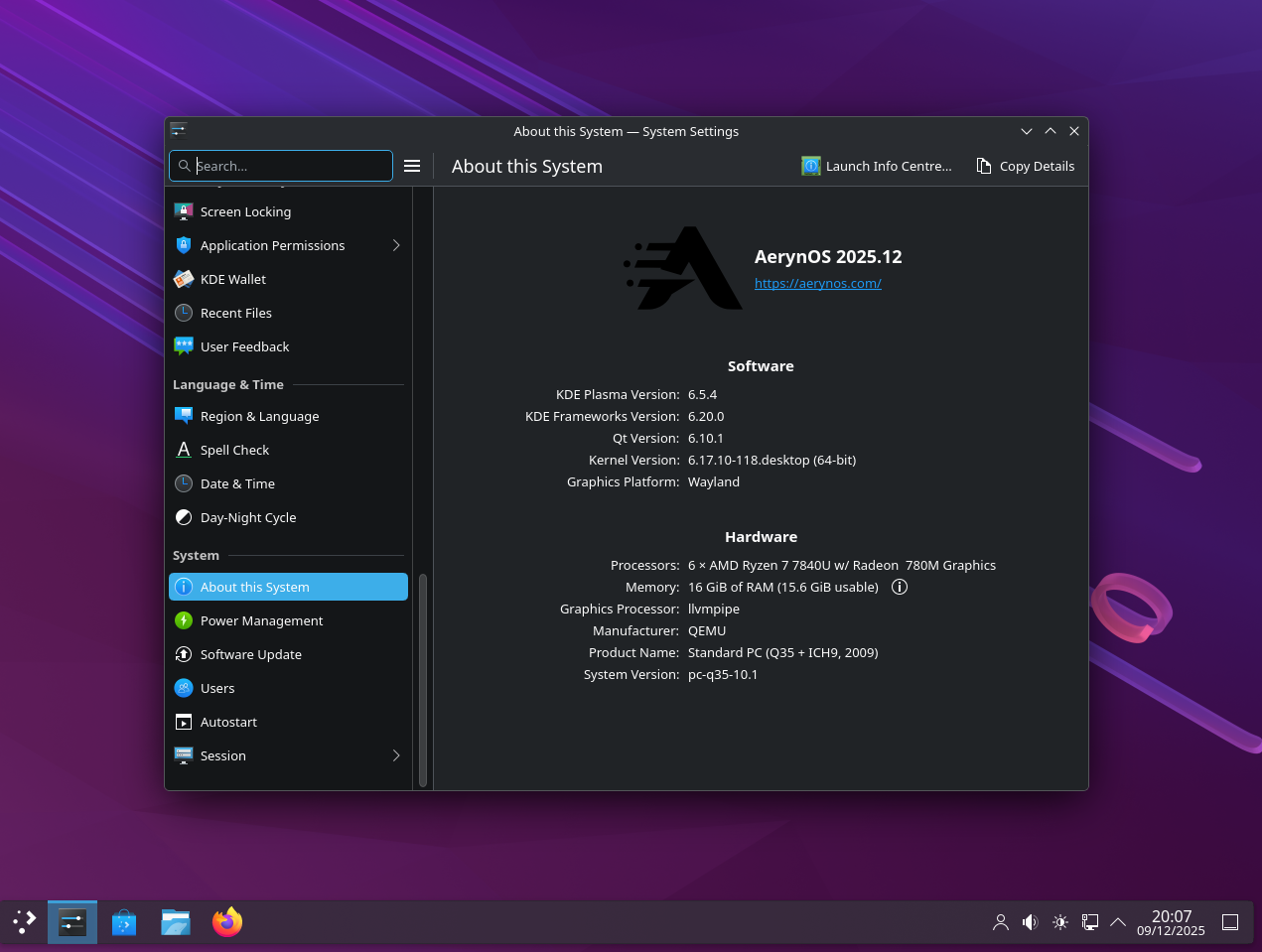The width and height of the screenshot is (1262, 952).
Task: Open the Discover software store taskbar icon
Action: (x=124, y=922)
